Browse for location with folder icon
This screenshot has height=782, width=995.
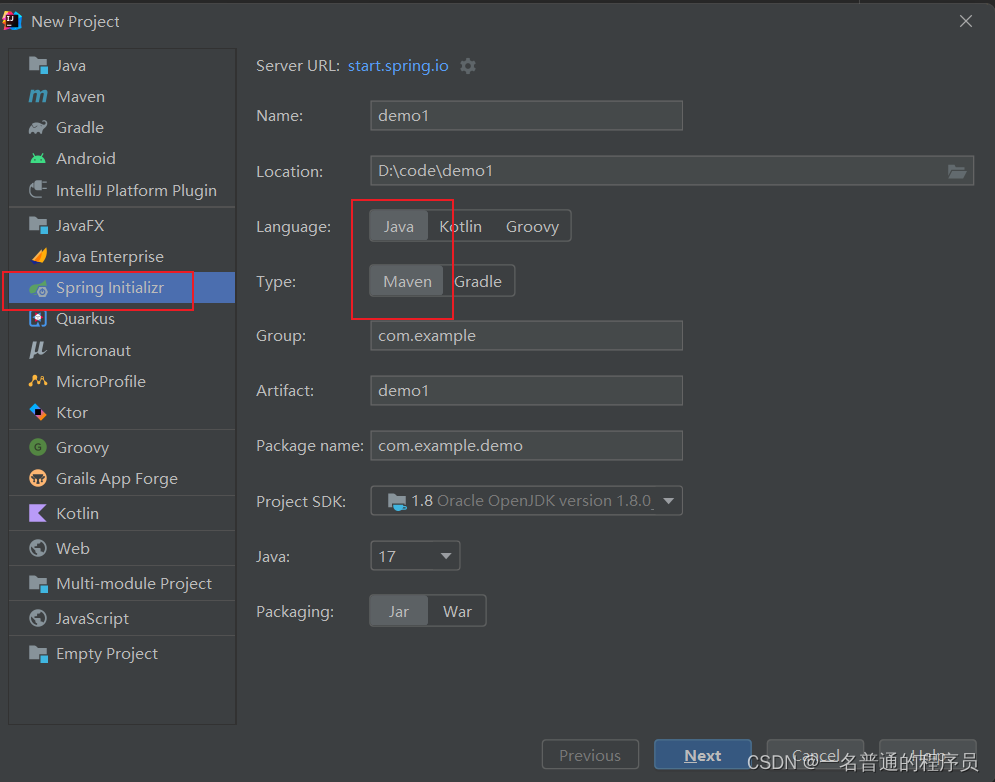tap(957, 171)
